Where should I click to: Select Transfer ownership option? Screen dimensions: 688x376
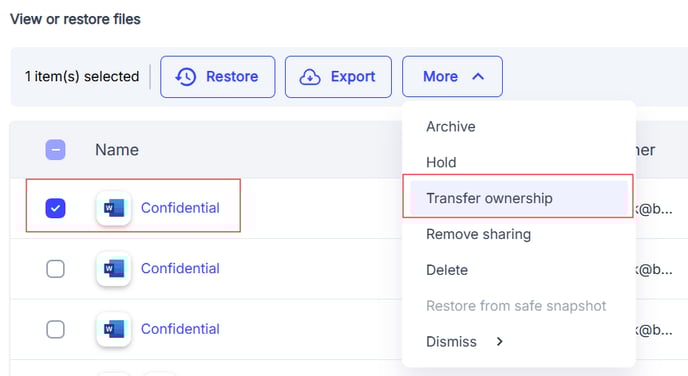coord(519,198)
